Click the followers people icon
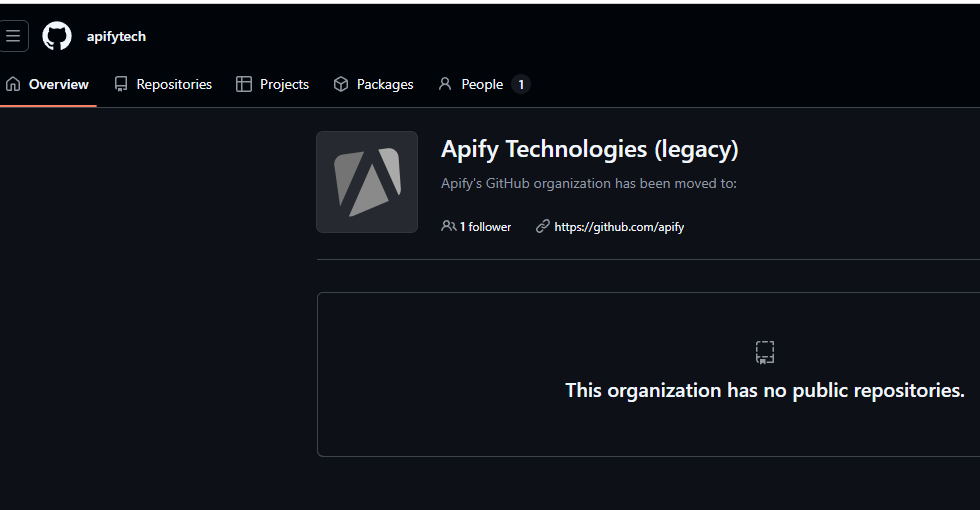980x510 pixels. [x=448, y=226]
